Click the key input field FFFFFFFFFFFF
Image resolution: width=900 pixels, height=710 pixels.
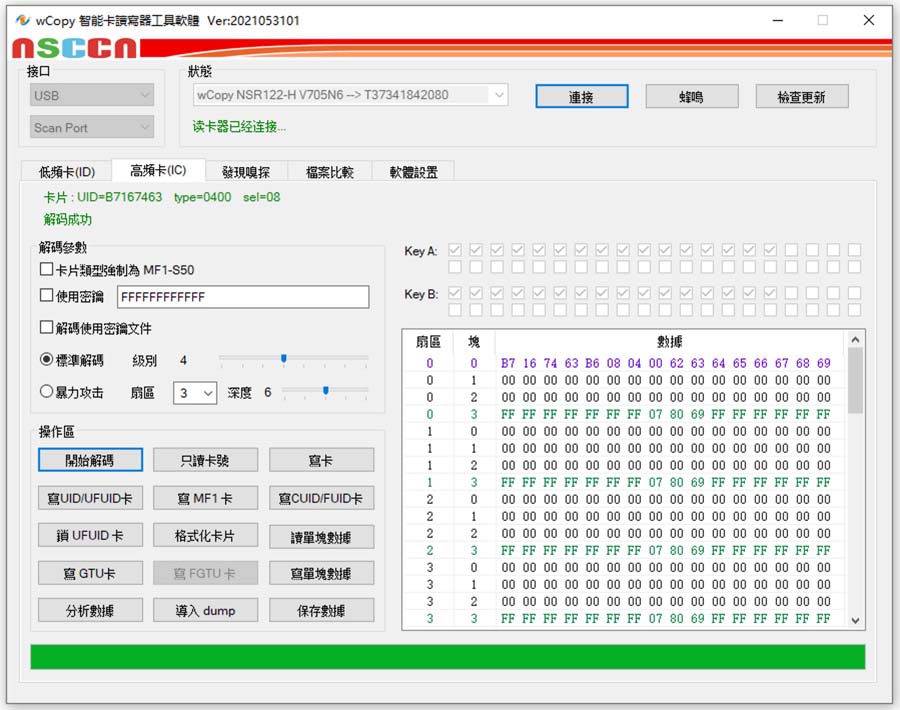click(x=242, y=297)
